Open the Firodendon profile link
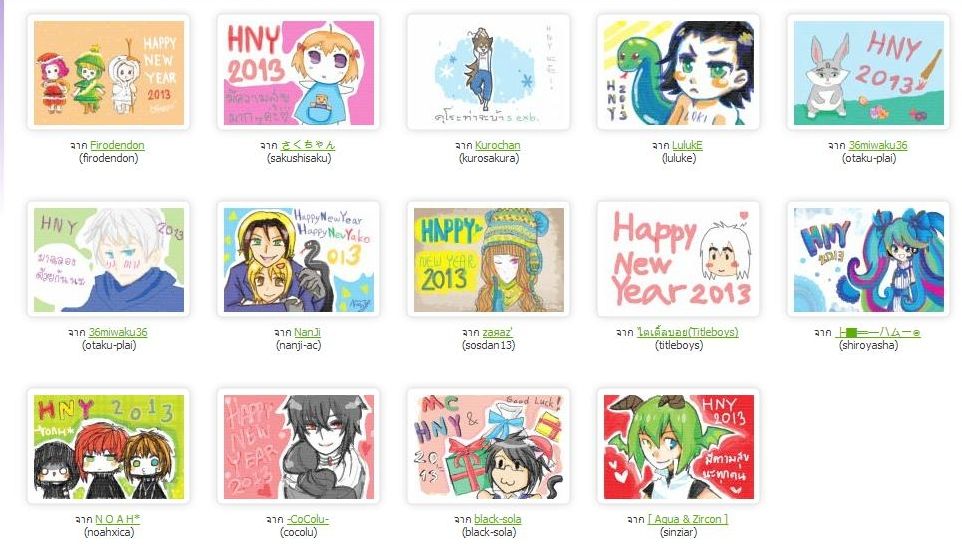The width and height of the screenshot is (962, 557). coord(117,145)
